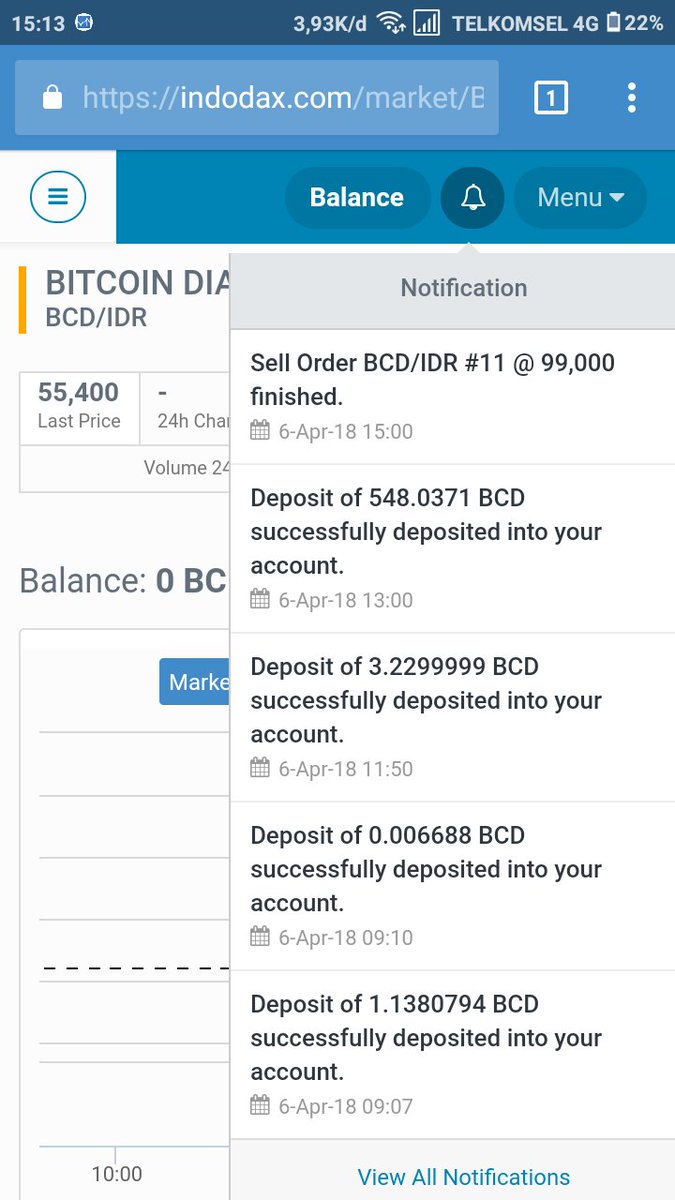Open View All Notifications link
675x1200 pixels.
[464, 1177]
